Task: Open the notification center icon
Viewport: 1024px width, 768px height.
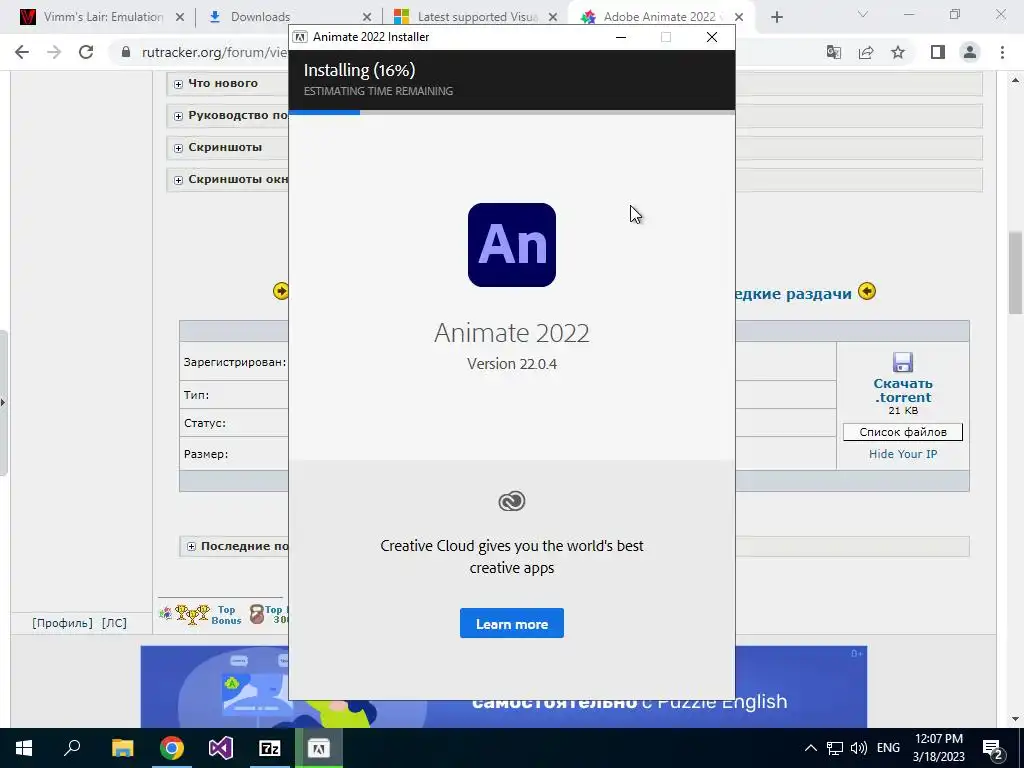Action: [993, 748]
